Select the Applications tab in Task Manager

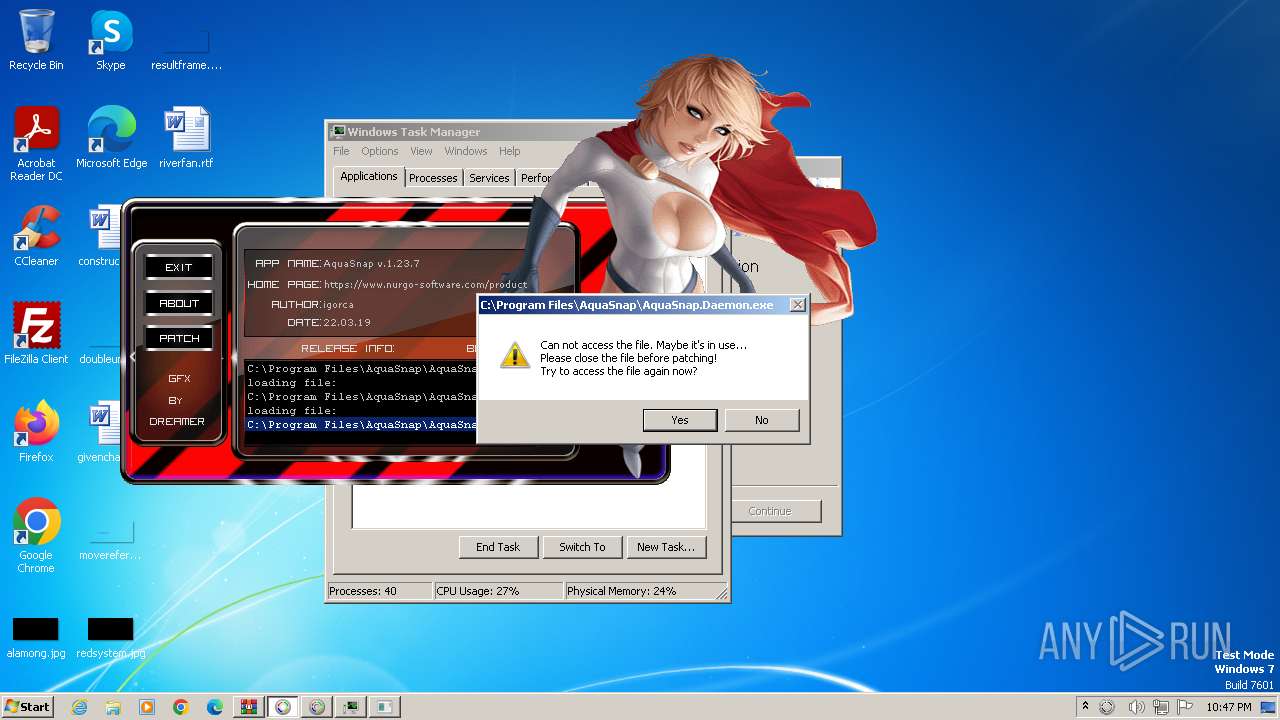[x=369, y=176]
